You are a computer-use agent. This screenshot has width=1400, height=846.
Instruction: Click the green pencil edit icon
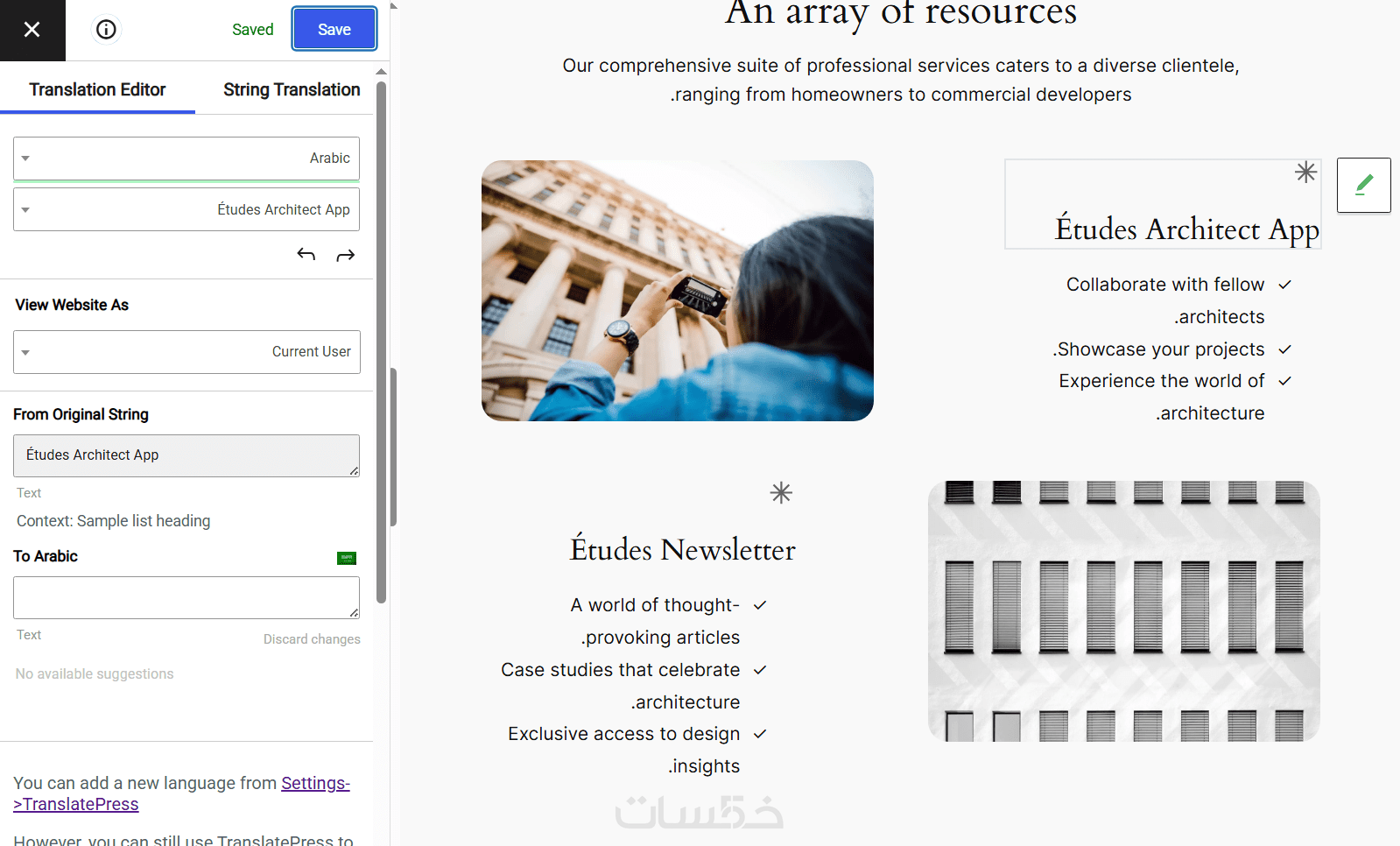pyautogui.click(x=1364, y=185)
